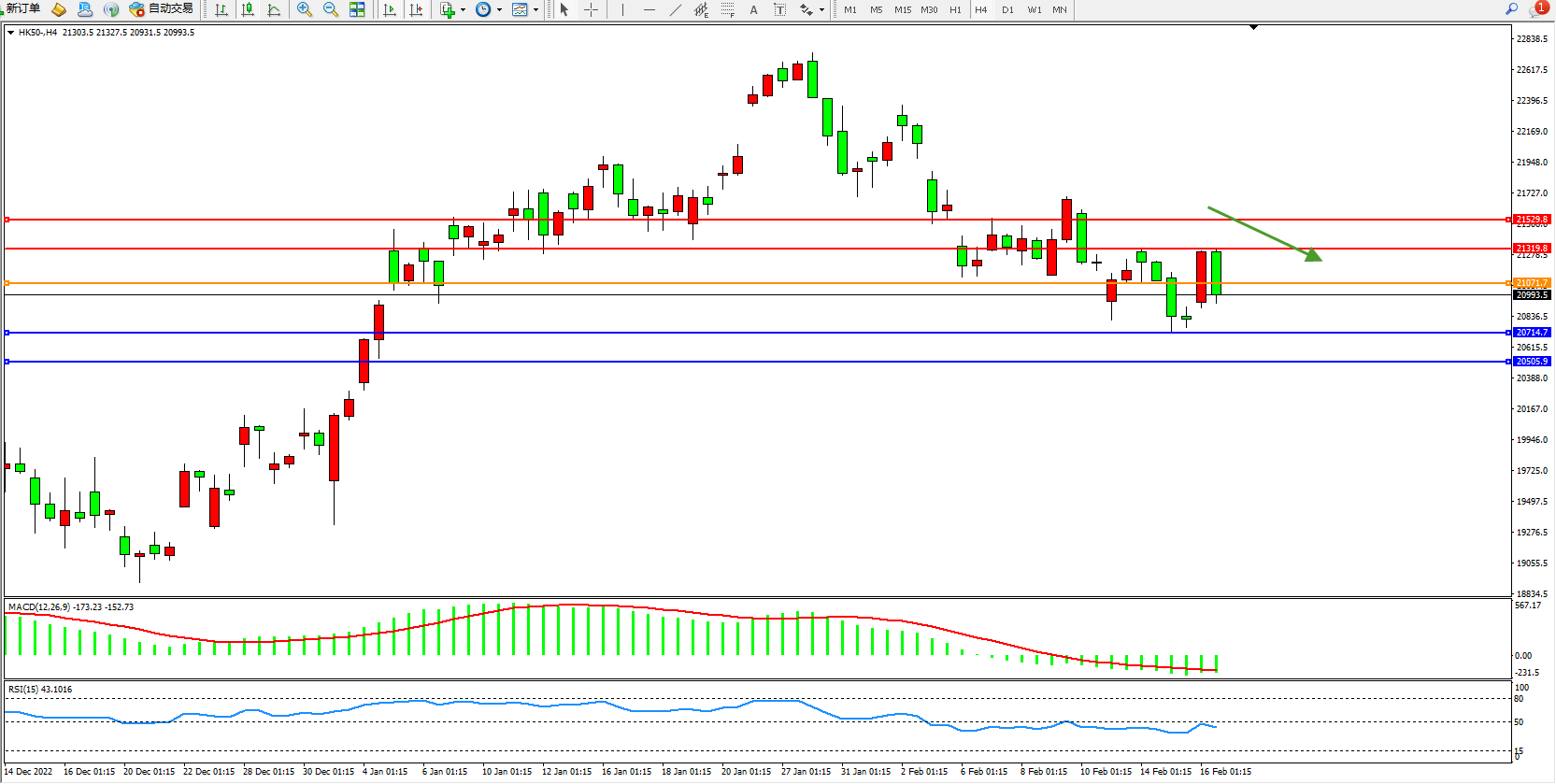1556x784 pixels.
Task: Toggle the 自动交易 auto trading button
Action: coord(162,9)
